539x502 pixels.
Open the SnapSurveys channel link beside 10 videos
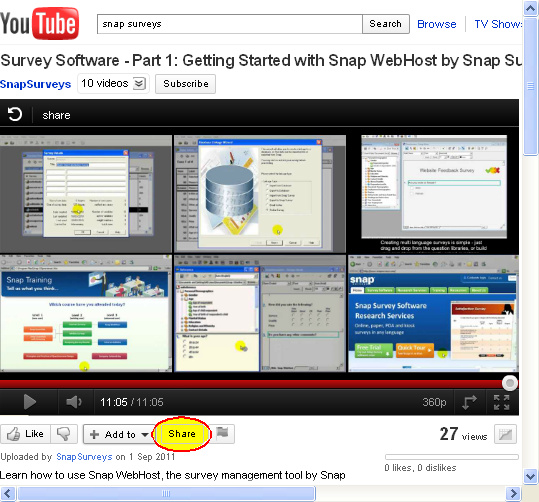click(x=35, y=84)
